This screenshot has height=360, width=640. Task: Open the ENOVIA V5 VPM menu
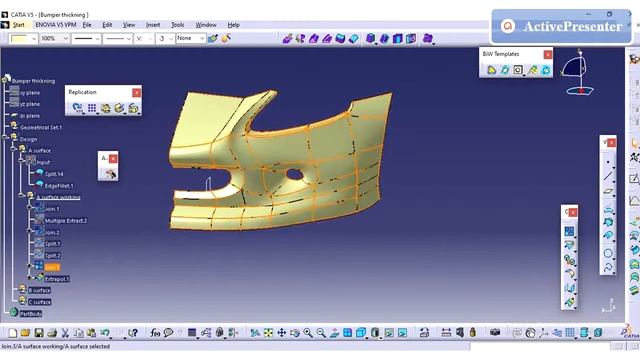tap(56, 25)
